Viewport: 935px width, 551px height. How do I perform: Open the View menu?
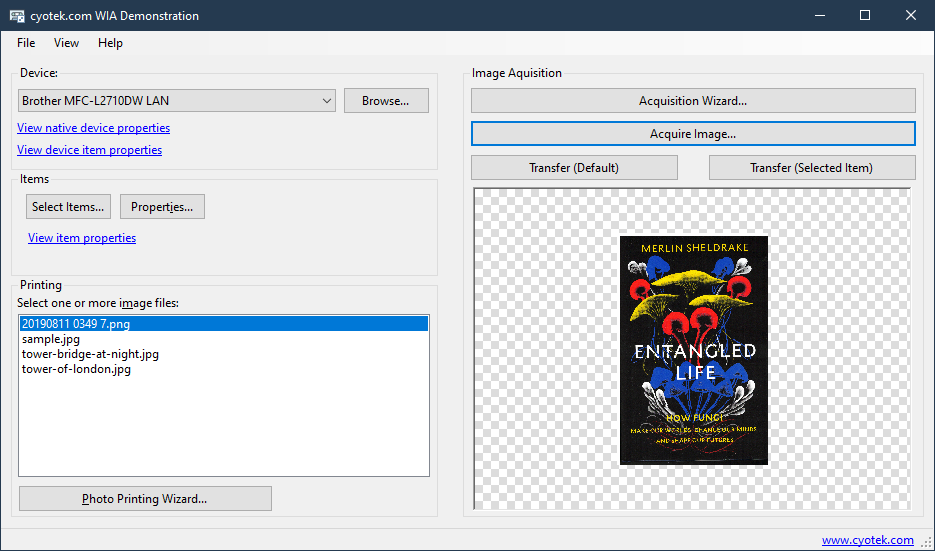click(66, 43)
